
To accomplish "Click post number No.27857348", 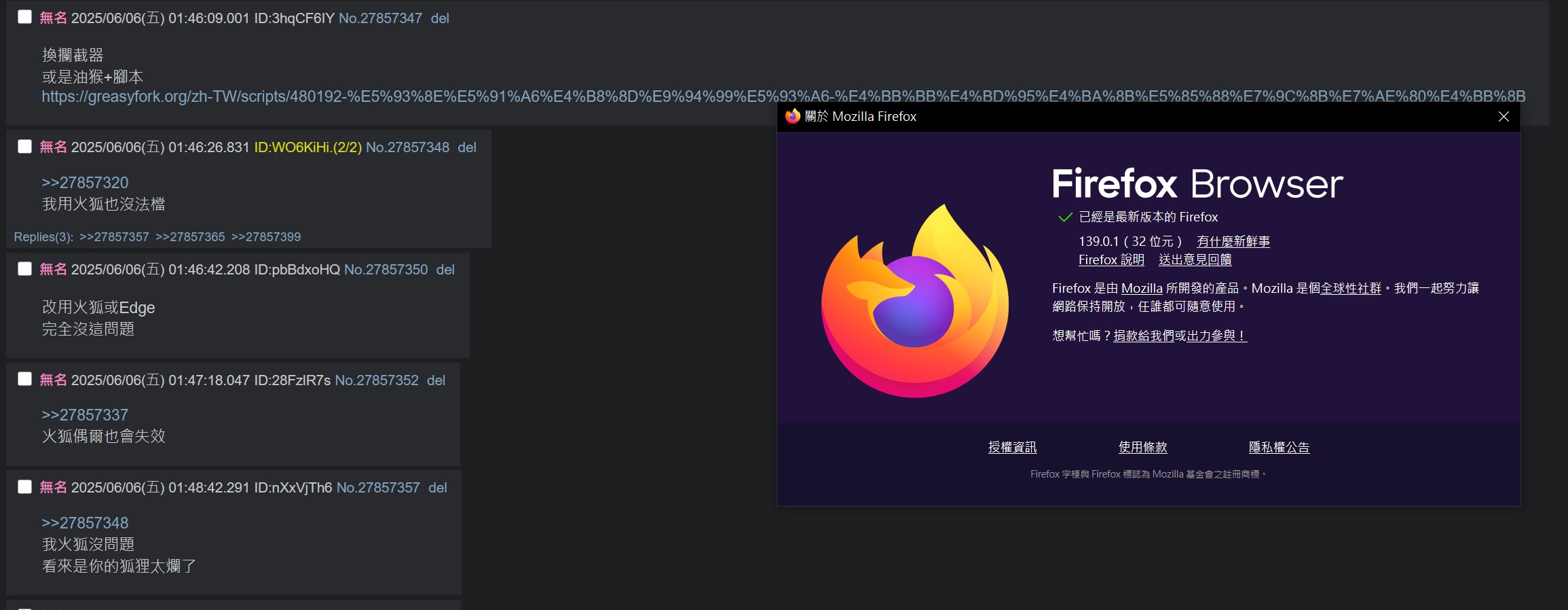I will coord(407,147).
